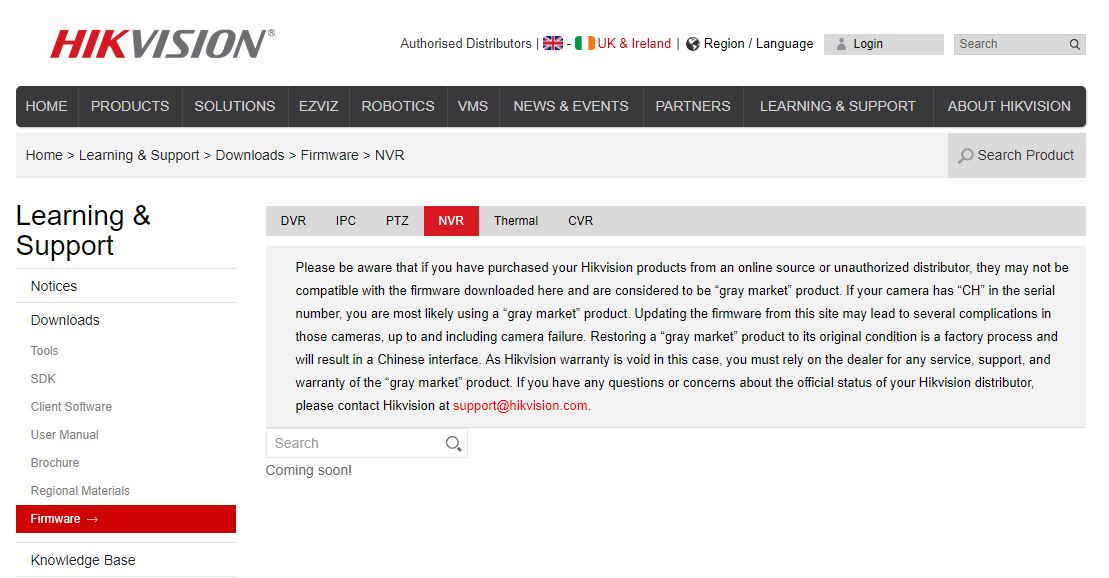
Task: Click the globe Region / Language icon
Action: pos(692,44)
